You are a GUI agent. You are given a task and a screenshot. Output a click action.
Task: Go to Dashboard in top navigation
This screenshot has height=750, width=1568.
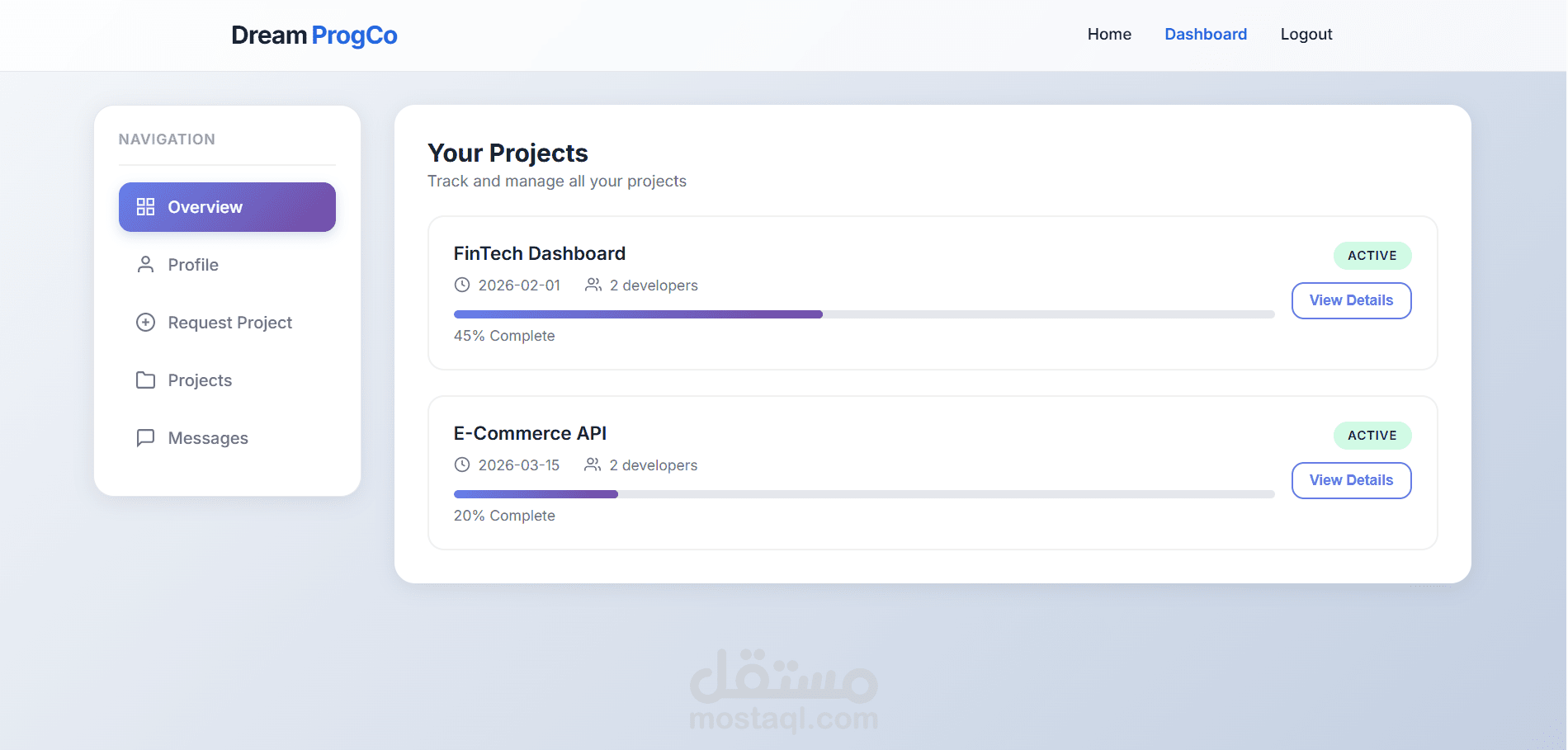[x=1206, y=35]
